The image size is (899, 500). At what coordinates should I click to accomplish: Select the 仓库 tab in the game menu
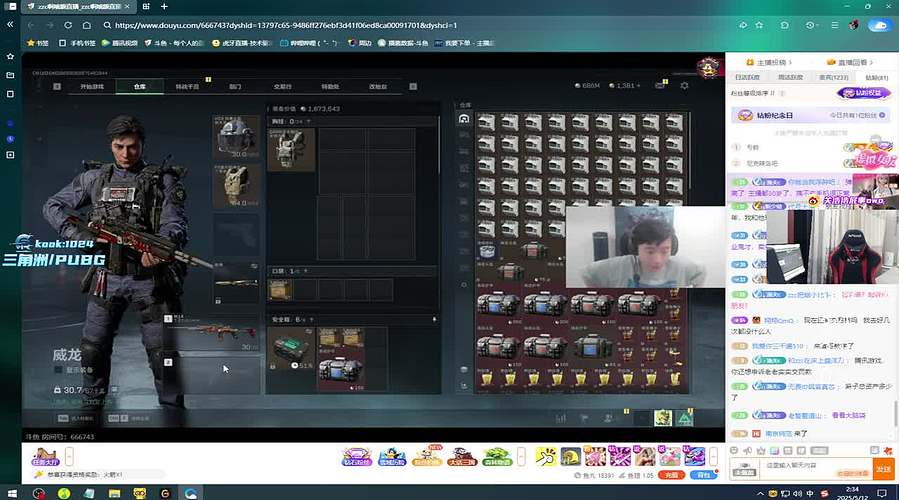click(x=140, y=87)
